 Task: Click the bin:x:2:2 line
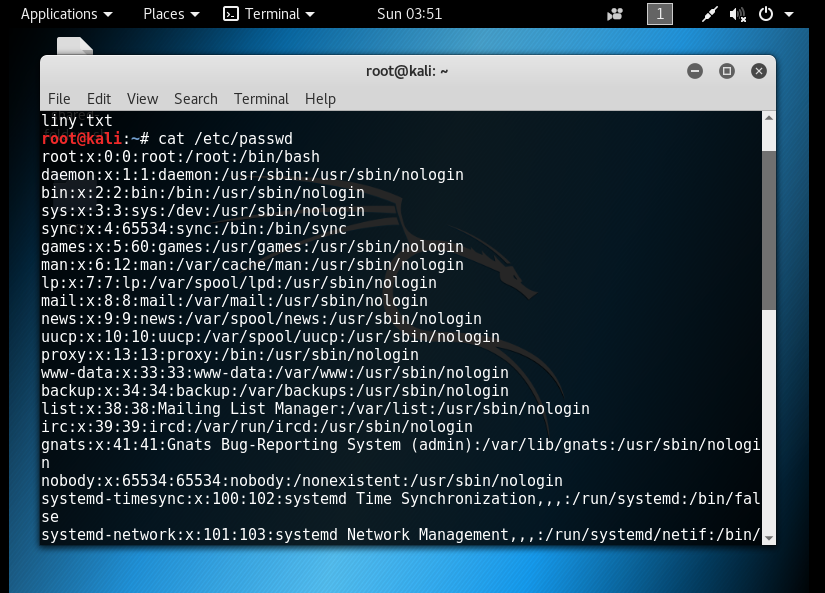pos(203,193)
